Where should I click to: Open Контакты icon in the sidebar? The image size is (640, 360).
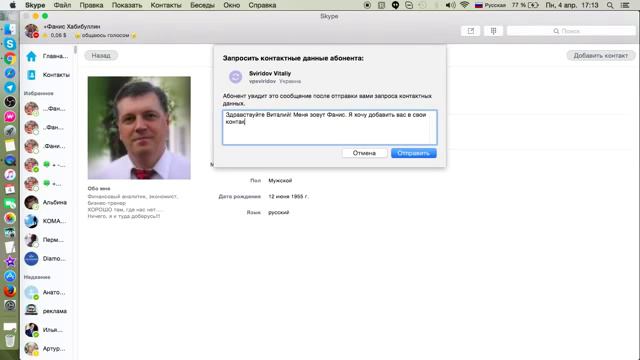click(31, 75)
